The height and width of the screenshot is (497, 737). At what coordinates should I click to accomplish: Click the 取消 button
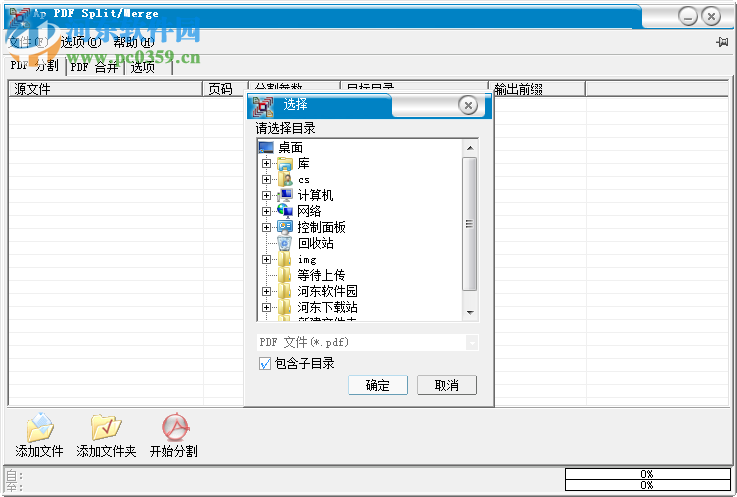[447, 386]
